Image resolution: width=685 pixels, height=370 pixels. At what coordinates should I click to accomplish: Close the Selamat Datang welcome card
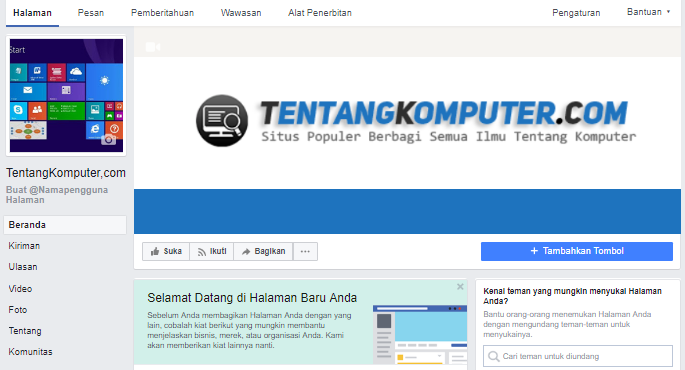(x=460, y=287)
